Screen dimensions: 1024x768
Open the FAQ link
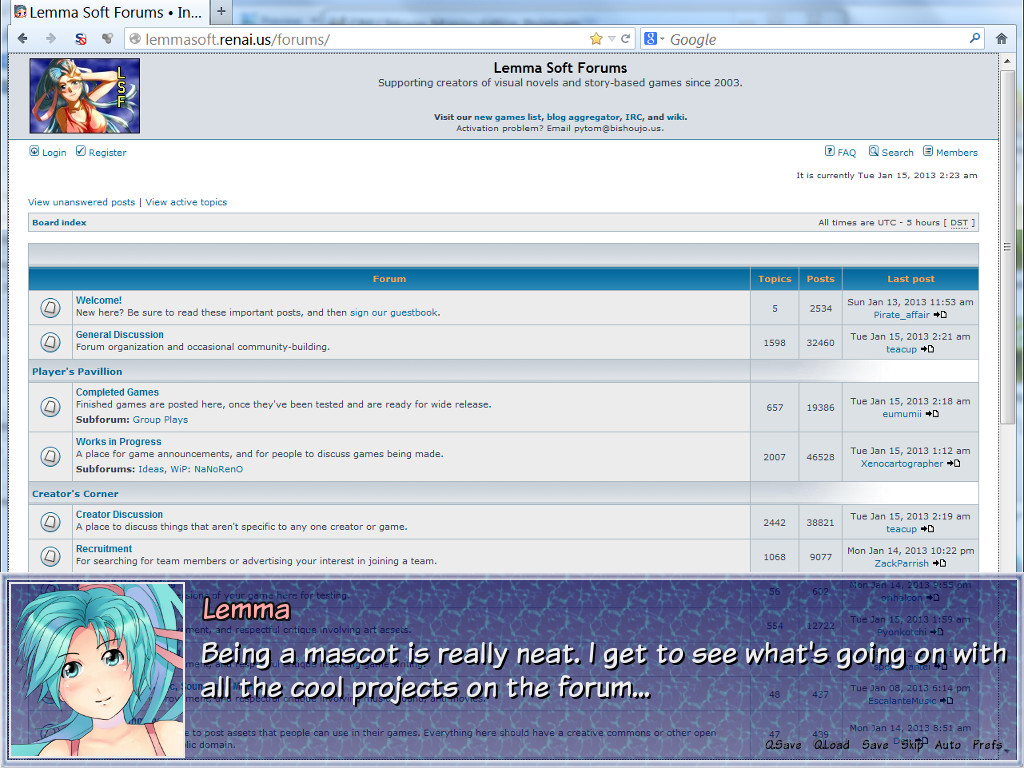tap(840, 152)
